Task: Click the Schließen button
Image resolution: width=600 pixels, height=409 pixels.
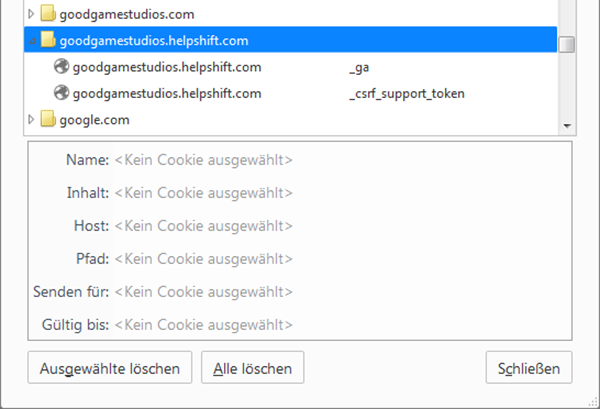Action: [x=529, y=368]
